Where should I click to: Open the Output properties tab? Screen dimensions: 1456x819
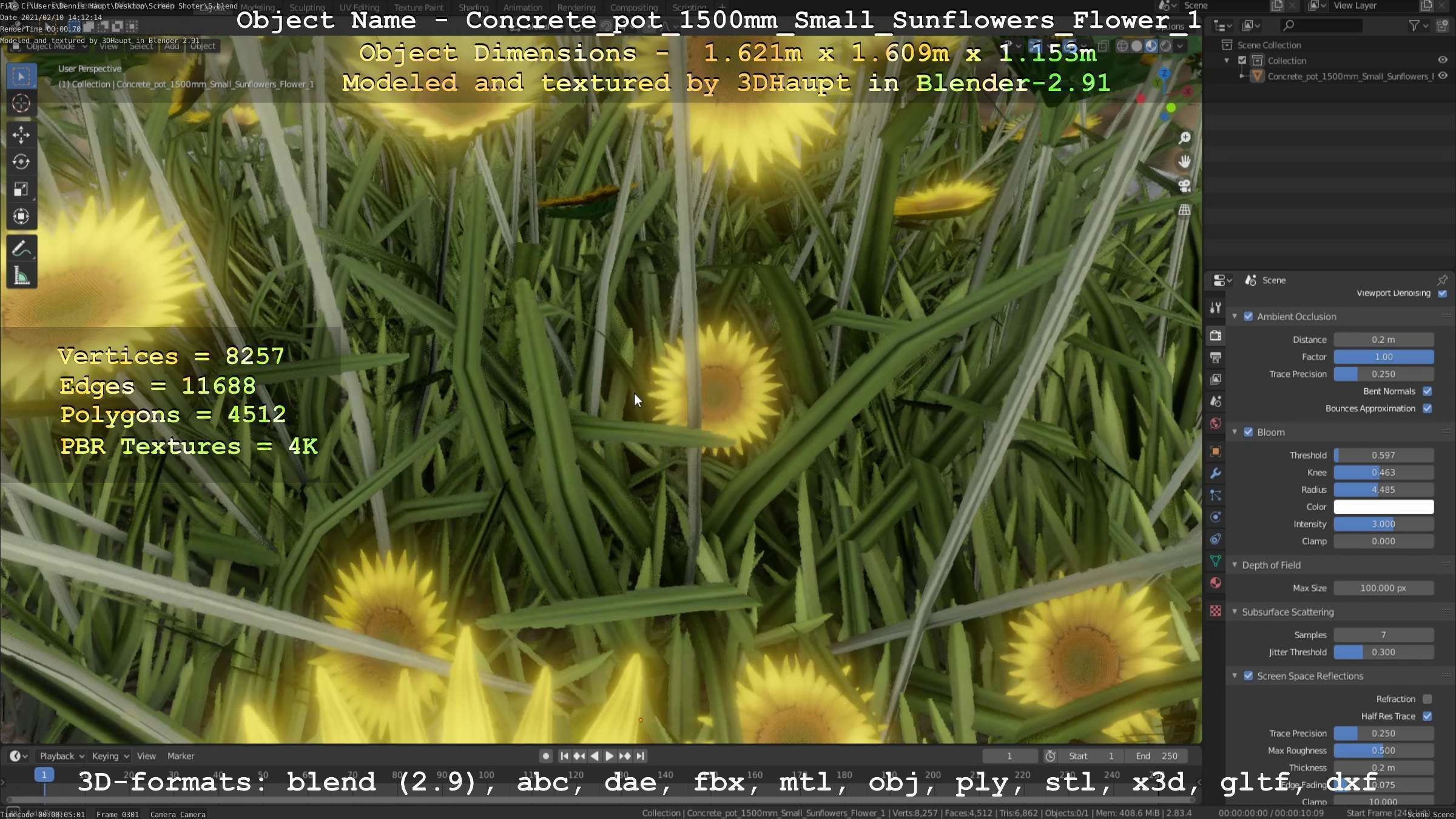point(1215,357)
